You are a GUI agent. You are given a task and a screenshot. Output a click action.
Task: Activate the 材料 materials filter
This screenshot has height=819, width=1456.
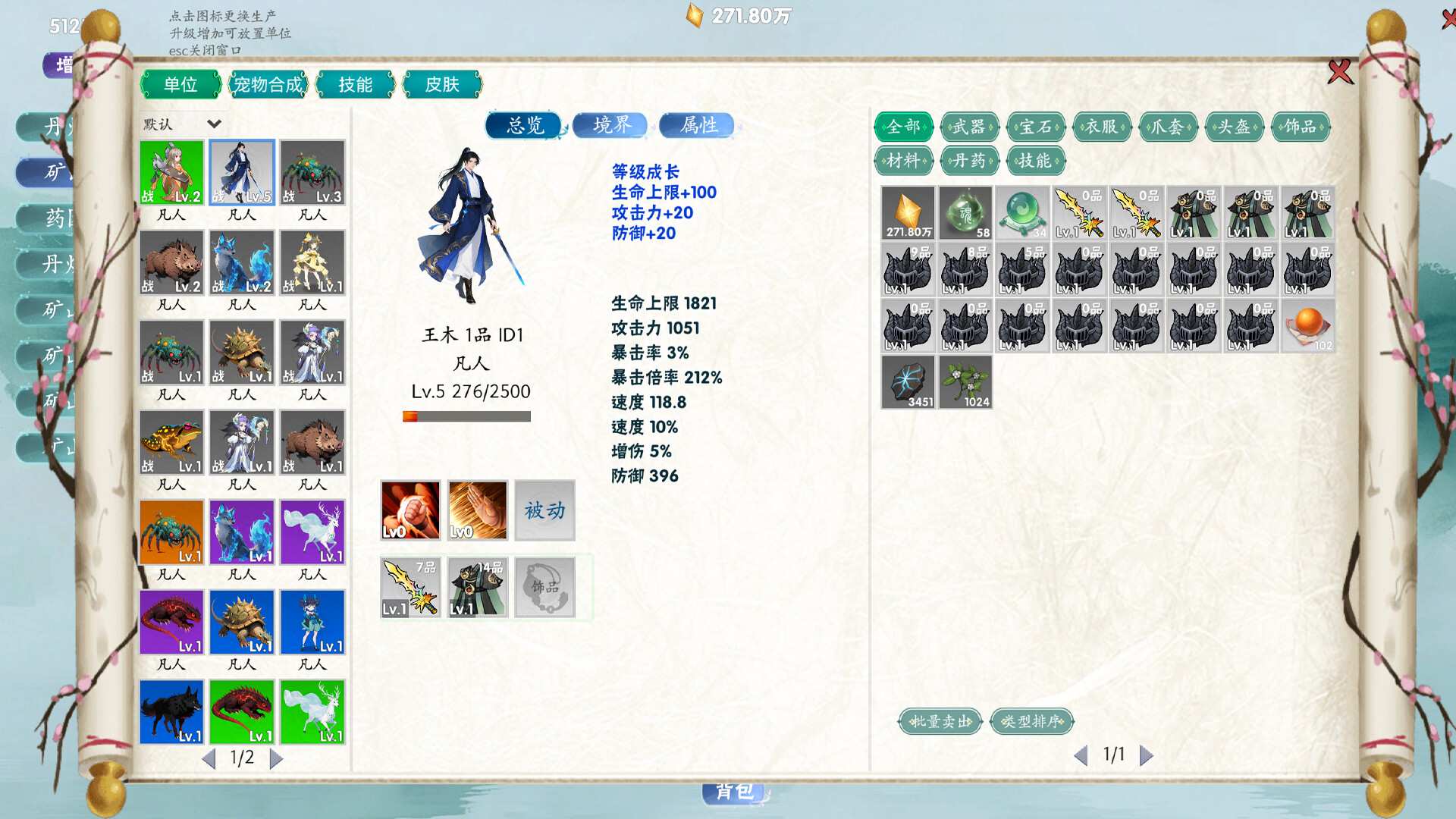tap(904, 161)
